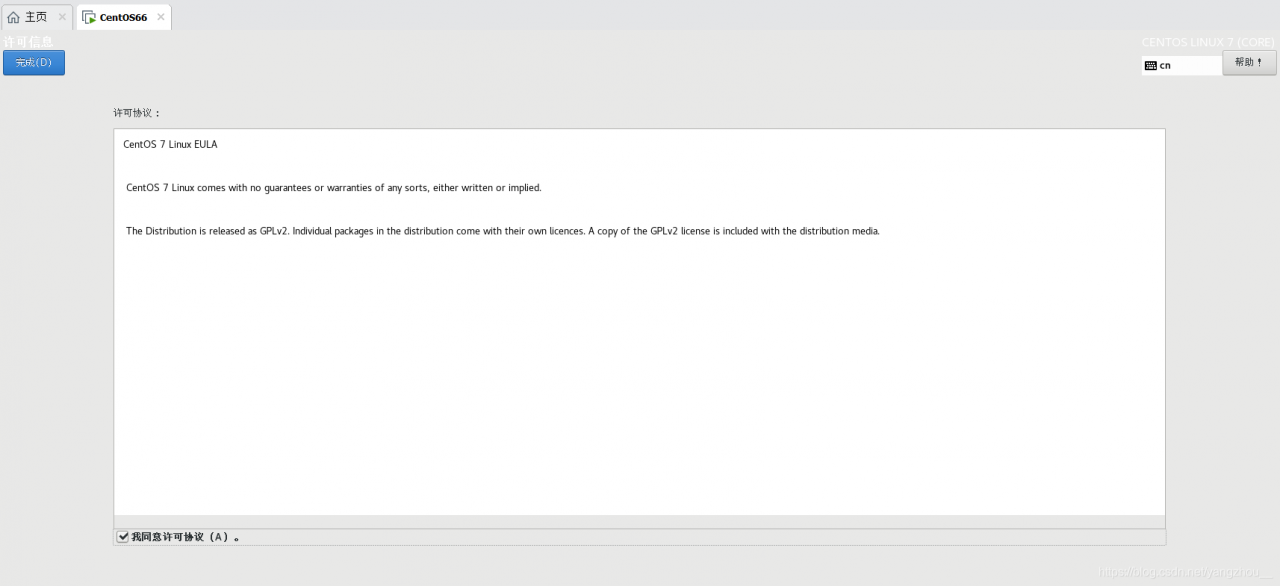Click the CENTOS LINUX 7 (CORE) title

pos(1208,42)
